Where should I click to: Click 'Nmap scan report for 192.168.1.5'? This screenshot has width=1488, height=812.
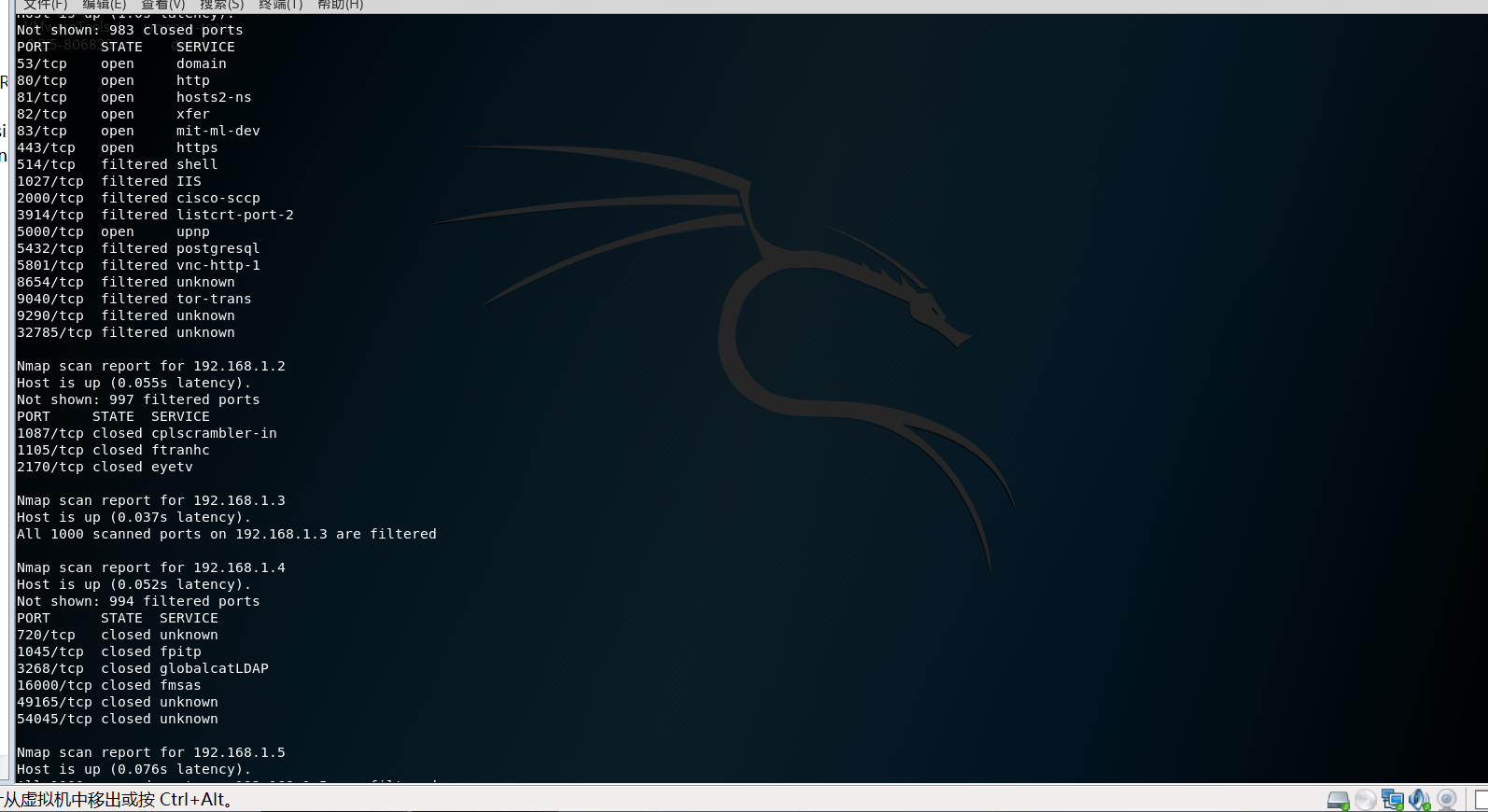pos(150,752)
